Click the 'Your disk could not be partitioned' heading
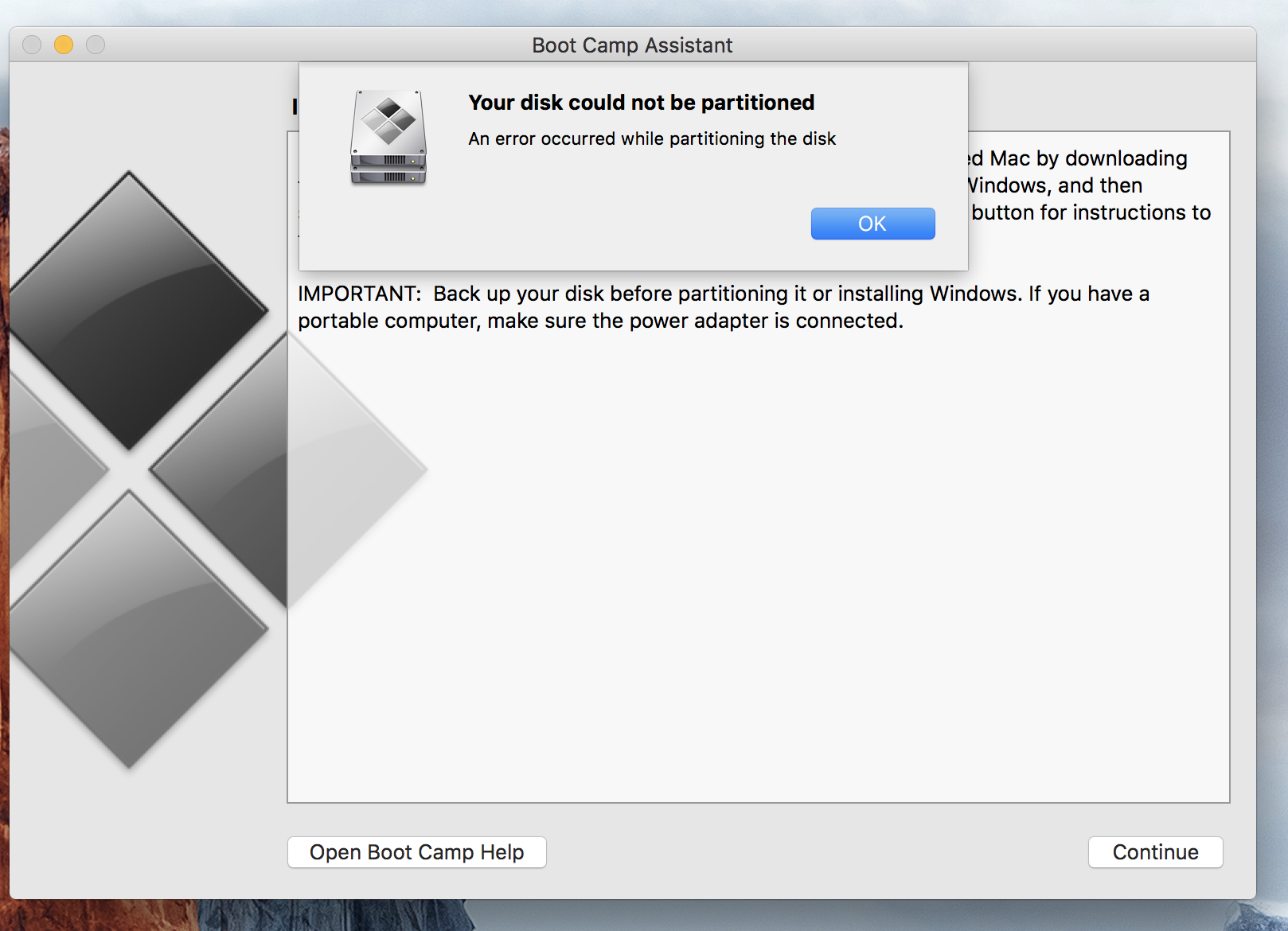The image size is (1288, 931). point(641,103)
